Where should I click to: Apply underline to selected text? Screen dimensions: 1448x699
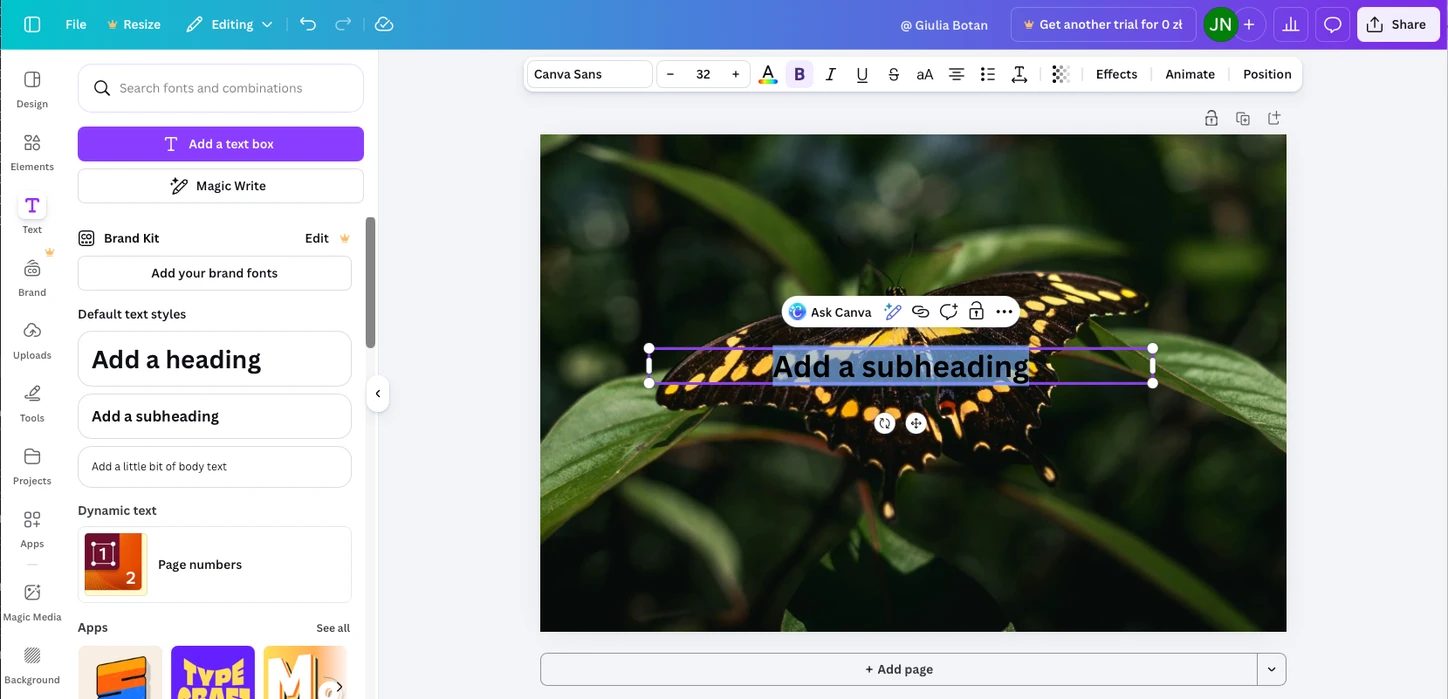pyautogui.click(x=861, y=73)
